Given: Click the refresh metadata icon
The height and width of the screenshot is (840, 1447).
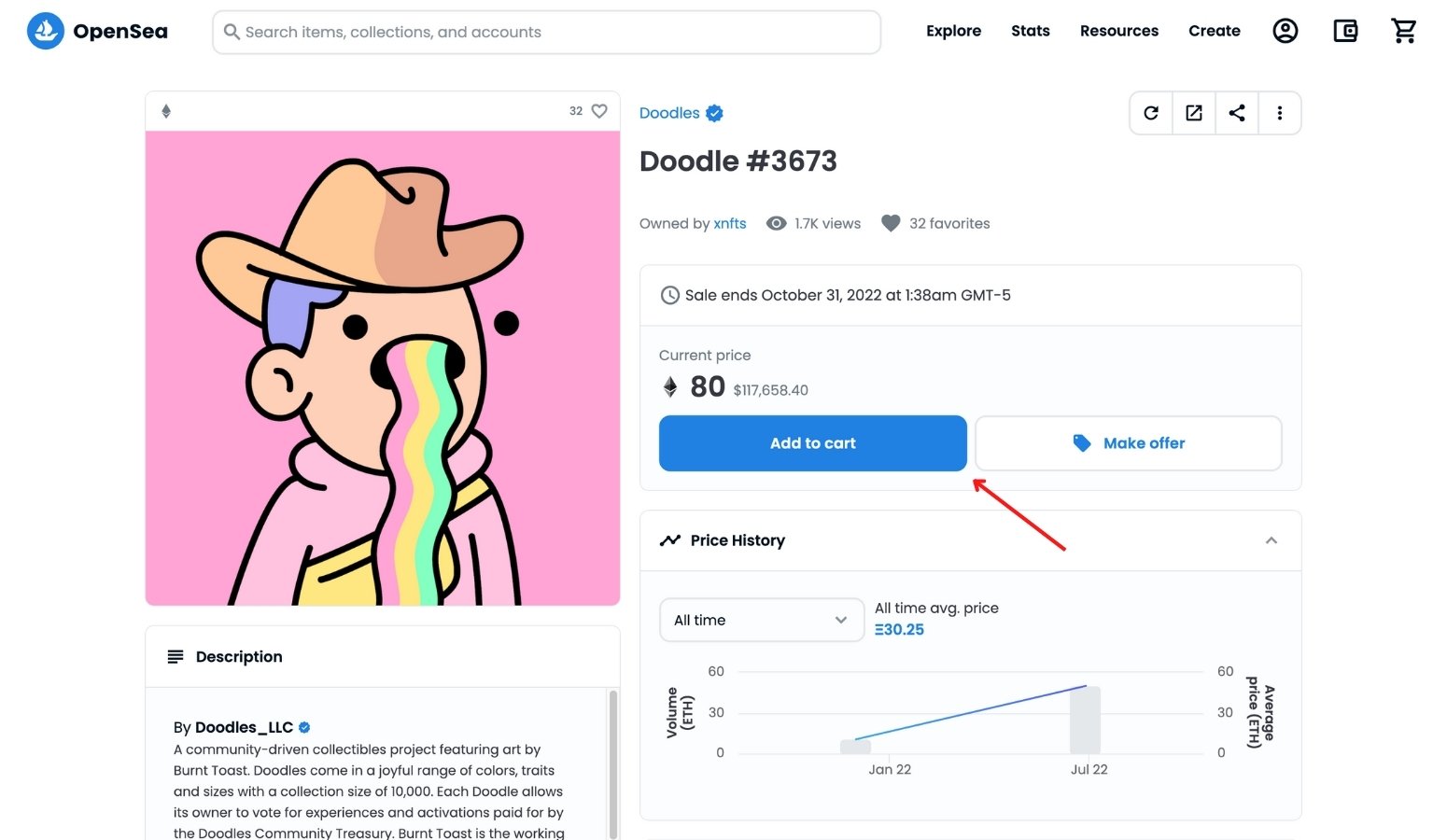Looking at the screenshot, I should [1151, 113].
